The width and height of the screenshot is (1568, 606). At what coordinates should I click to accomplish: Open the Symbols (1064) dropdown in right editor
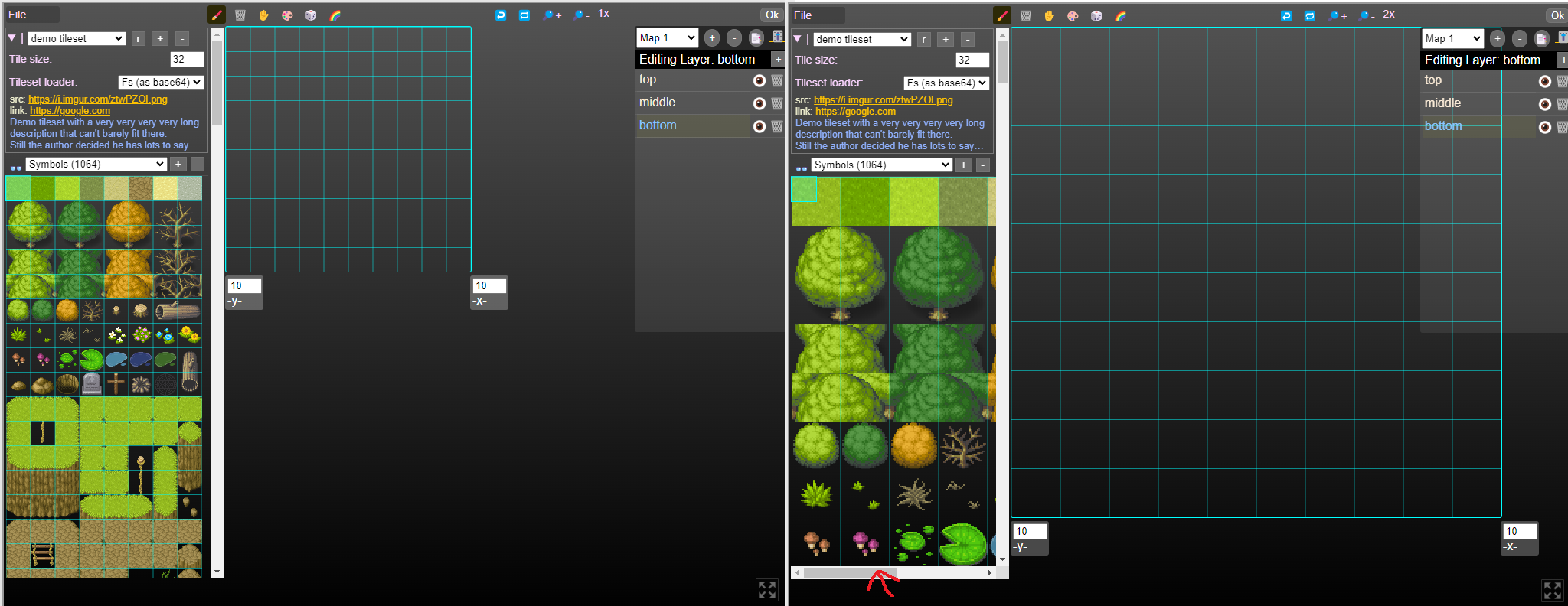tap(882, 165)
